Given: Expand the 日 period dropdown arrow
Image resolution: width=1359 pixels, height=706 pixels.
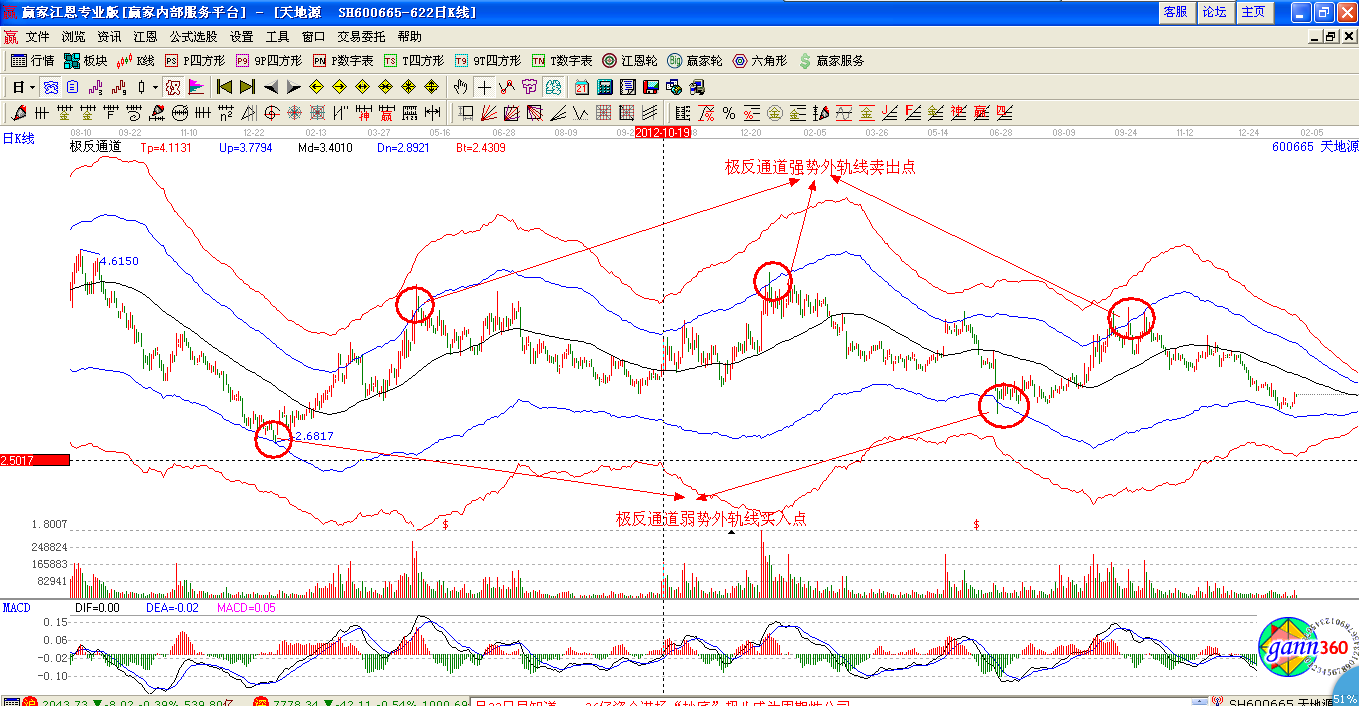Looking at the screenshot, I should [x=32, y=87].
